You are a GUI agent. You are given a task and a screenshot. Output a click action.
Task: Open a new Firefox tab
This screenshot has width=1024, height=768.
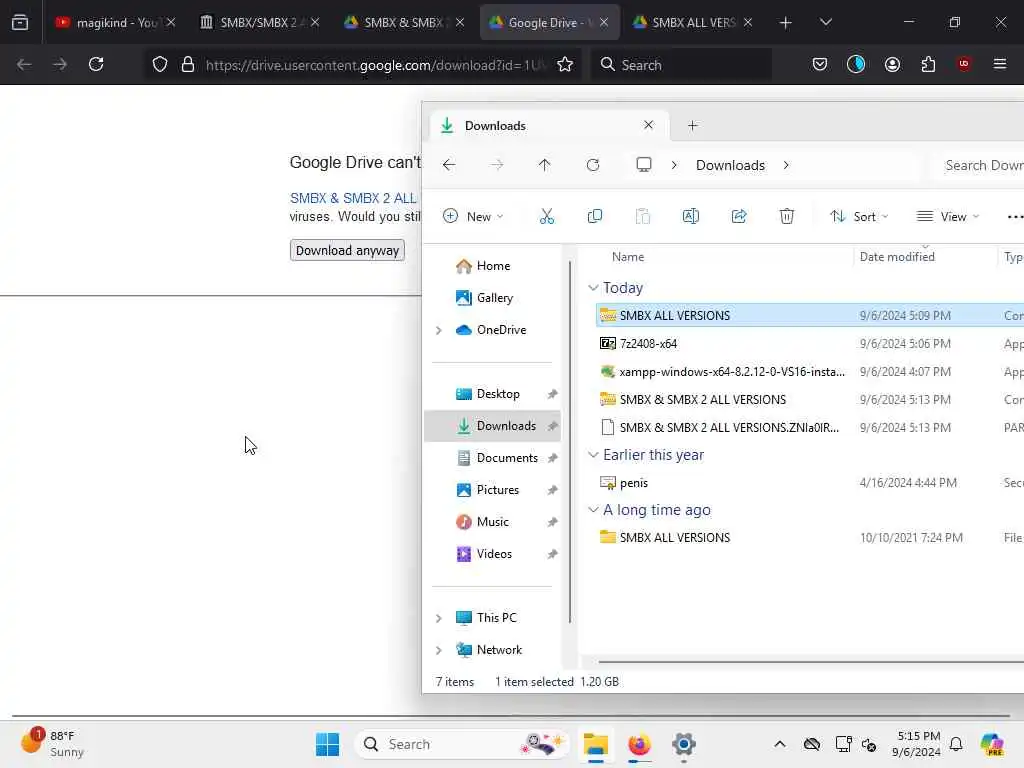coord(786,23)
